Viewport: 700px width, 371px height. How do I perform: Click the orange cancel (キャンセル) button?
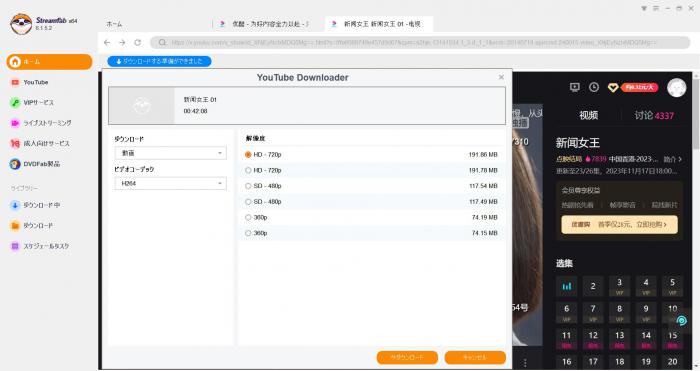click(x=475, y=358)
